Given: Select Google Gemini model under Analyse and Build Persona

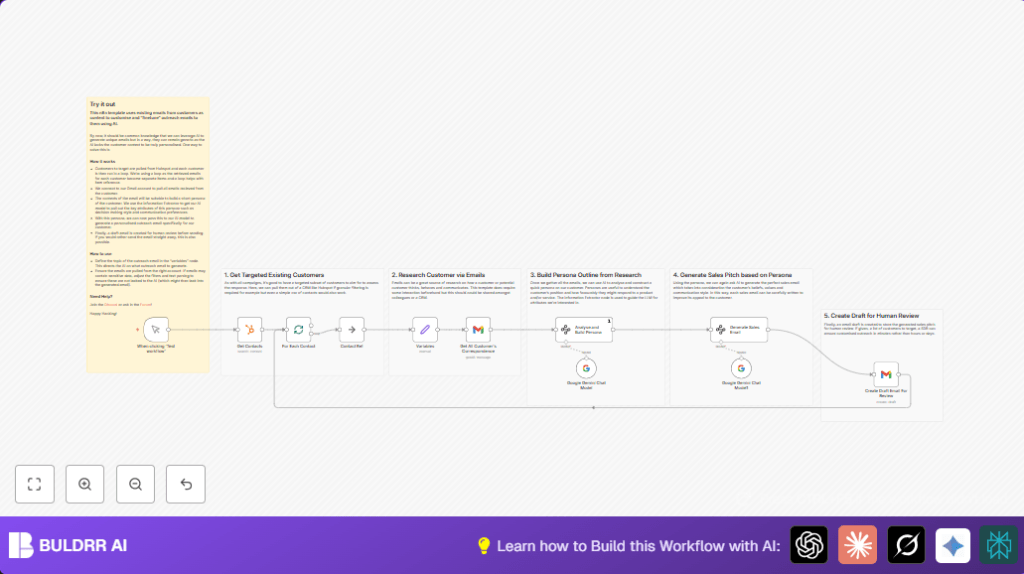Looking at the screenshot, I should [586, 368].
